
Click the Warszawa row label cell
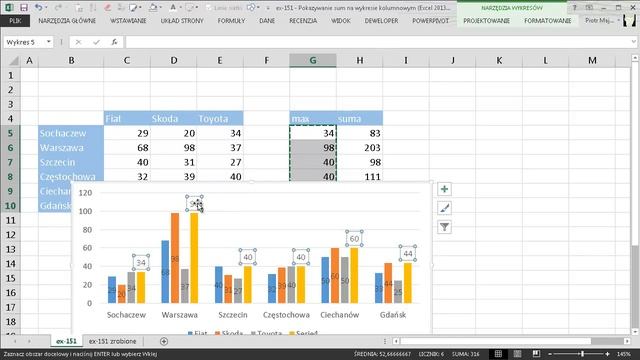point(71,148)
